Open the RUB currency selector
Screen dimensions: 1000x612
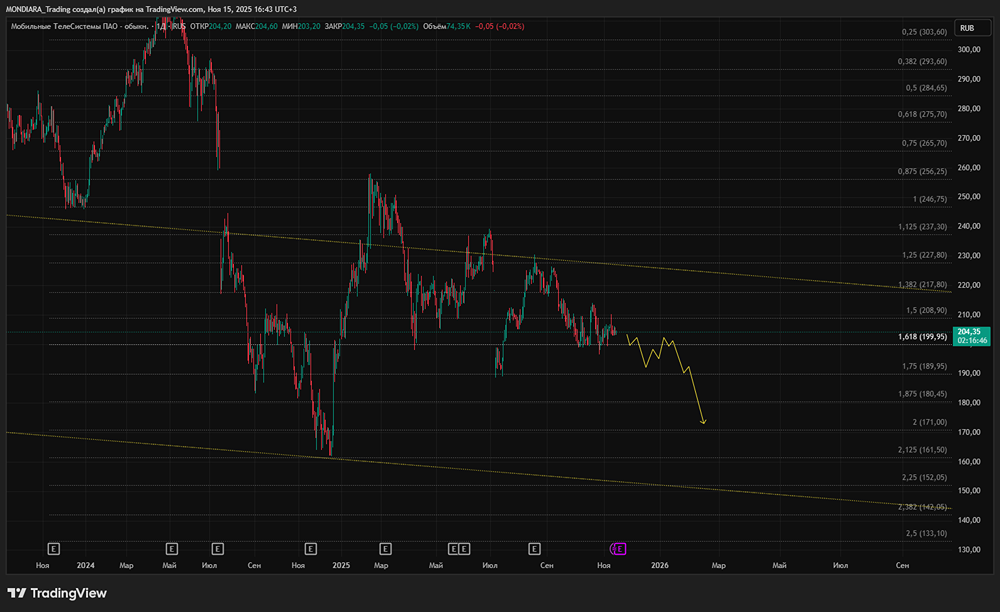[x=967, y=29]
